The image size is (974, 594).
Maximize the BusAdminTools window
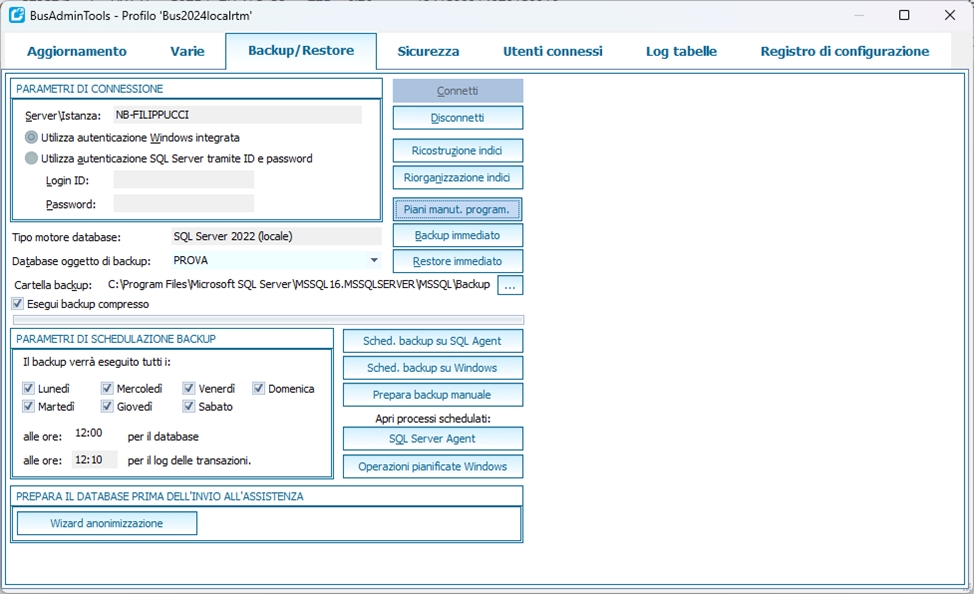(x=904, y=15)
